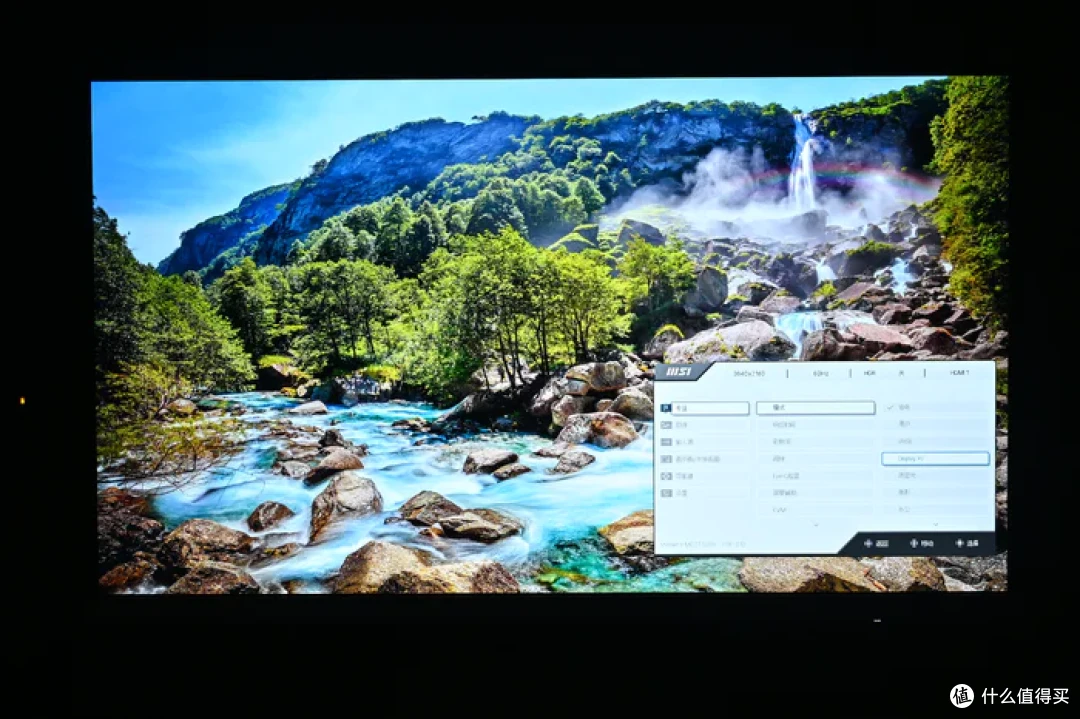Viewport: 1080px width, 719px height.
Task: Expand middle column with its down chevron
Action: tap(816, 525)
